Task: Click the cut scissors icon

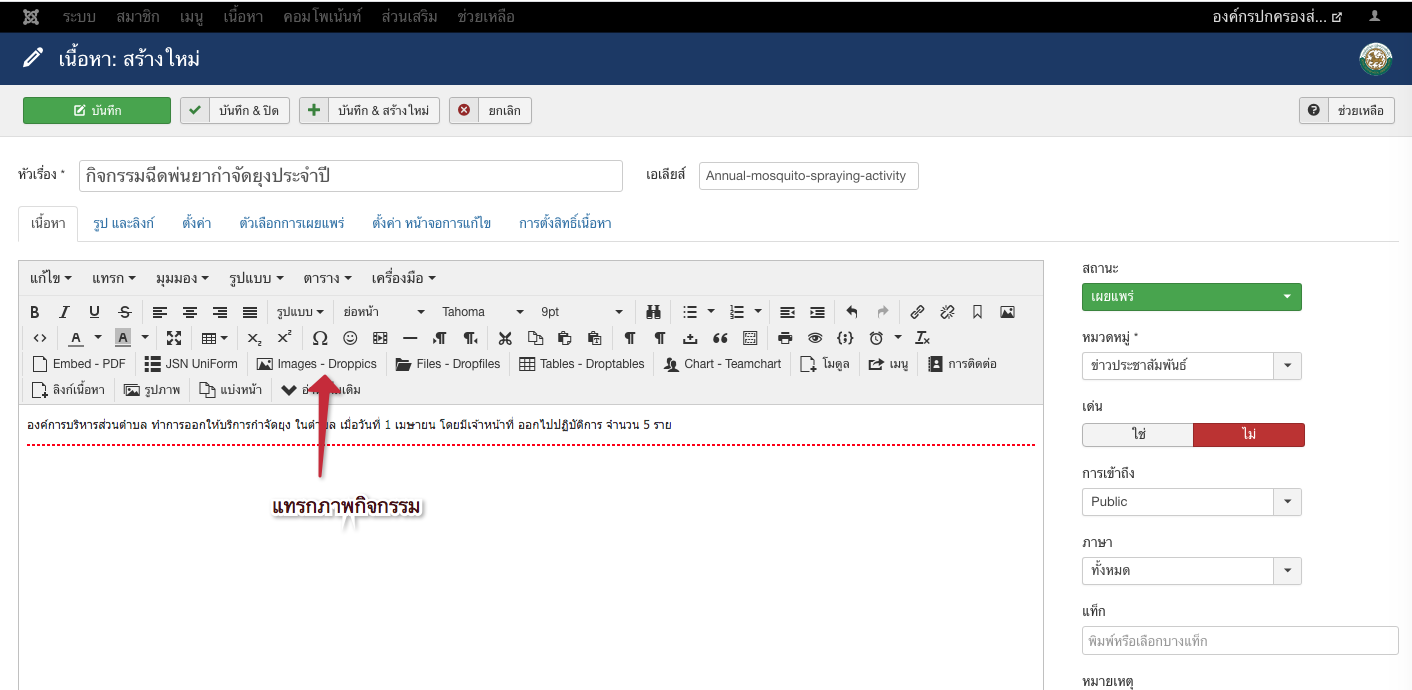Action: (505, 338)
